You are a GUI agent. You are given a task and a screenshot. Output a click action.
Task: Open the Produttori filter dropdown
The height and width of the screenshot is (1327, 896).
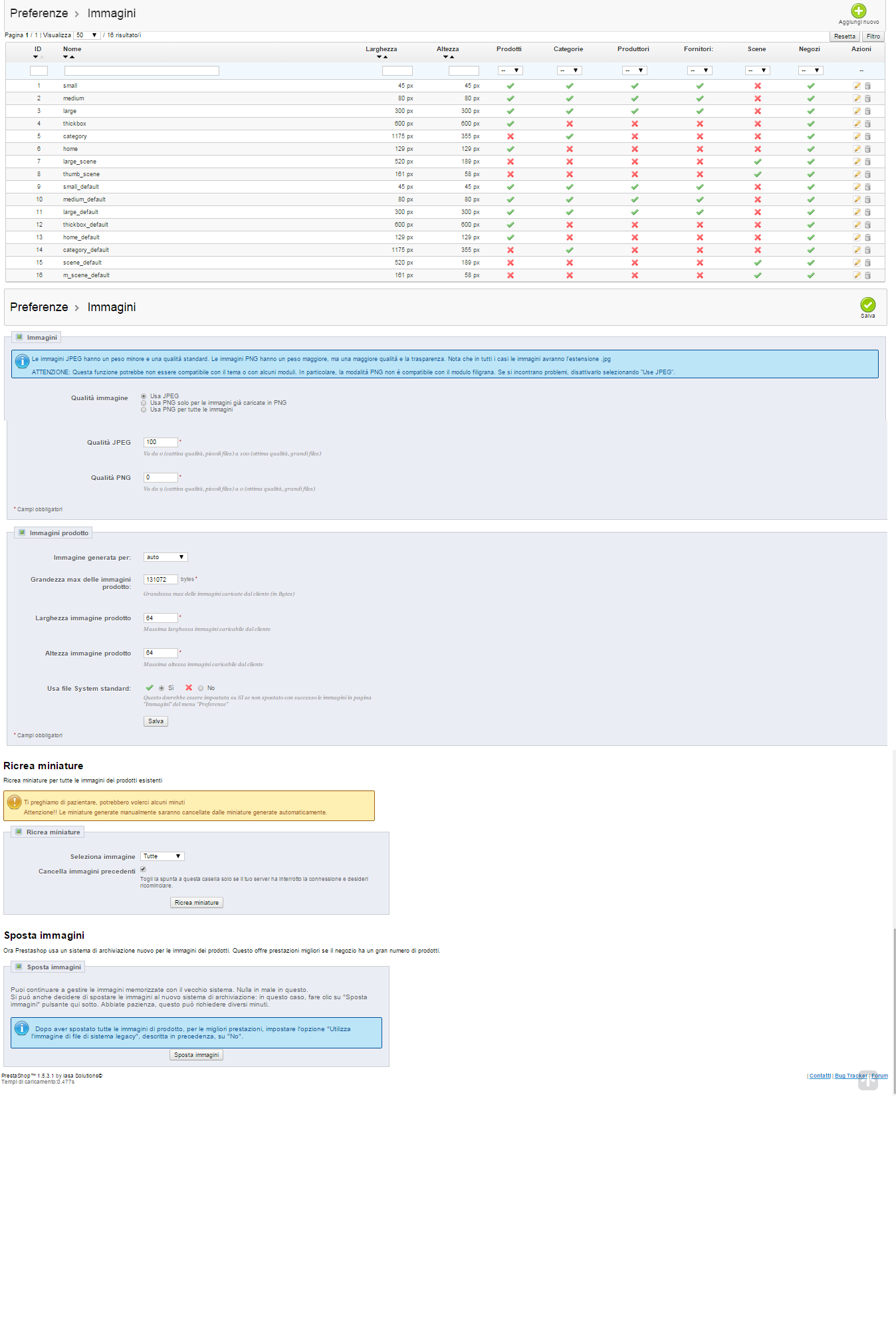(635, 70)
